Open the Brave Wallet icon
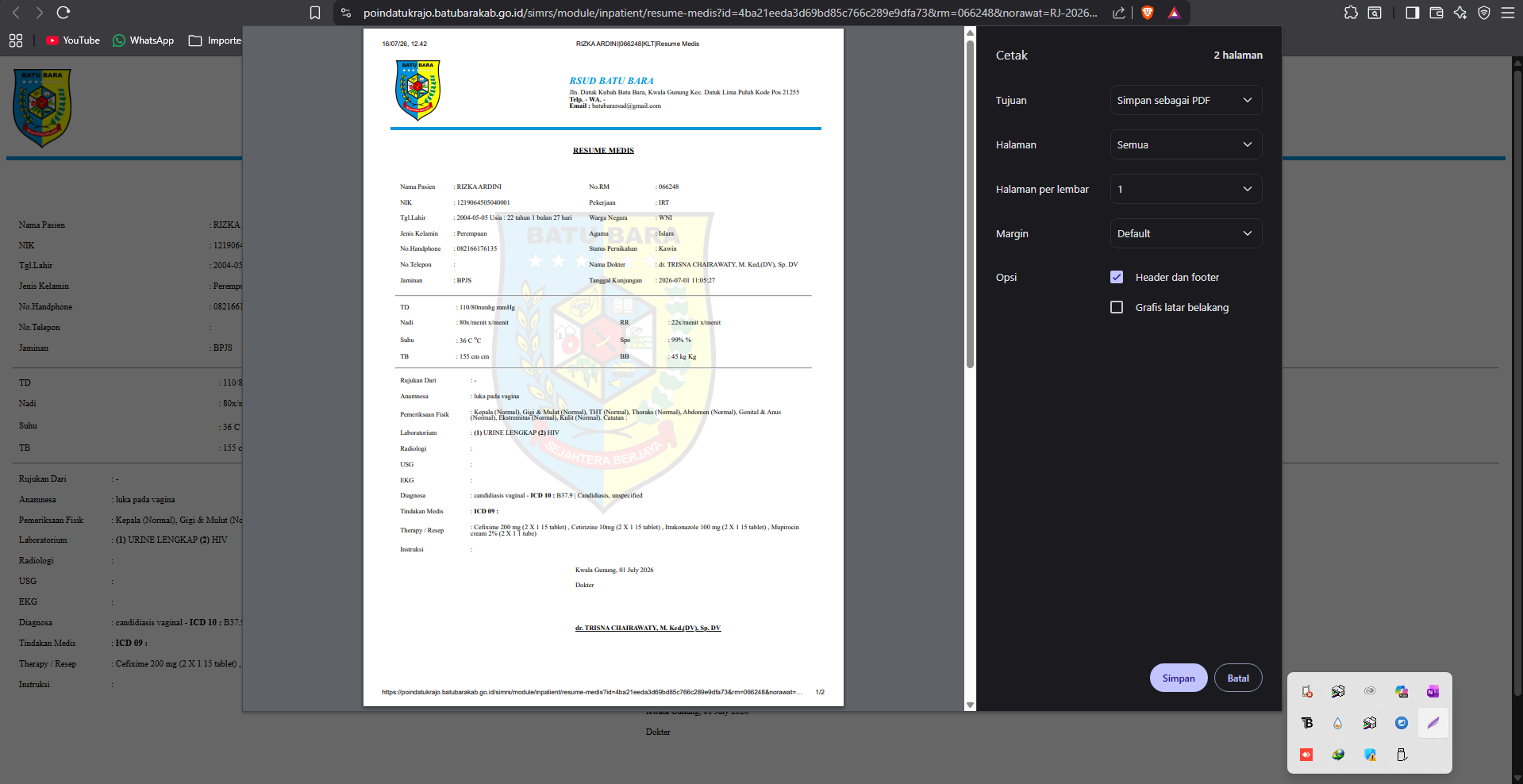The image size is (1523, 784). [x=1436, y=13]
